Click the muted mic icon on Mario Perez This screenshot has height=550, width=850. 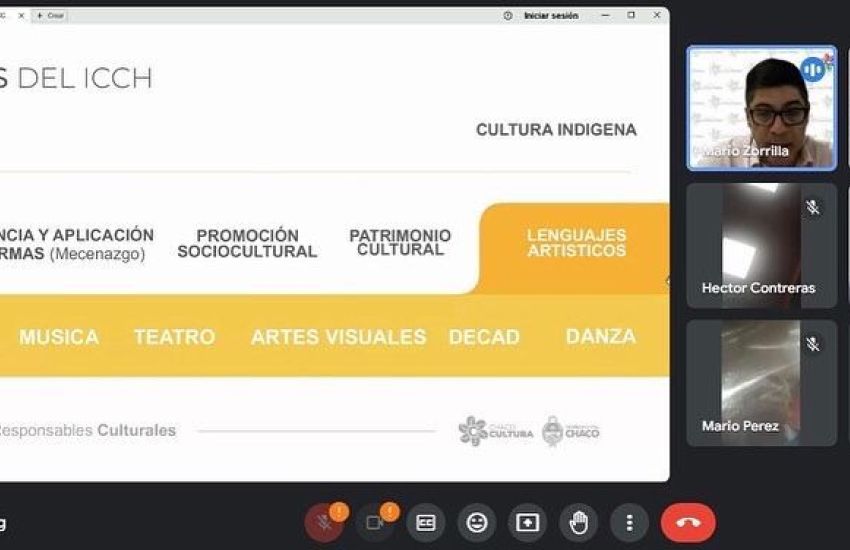tap(812, 344)
